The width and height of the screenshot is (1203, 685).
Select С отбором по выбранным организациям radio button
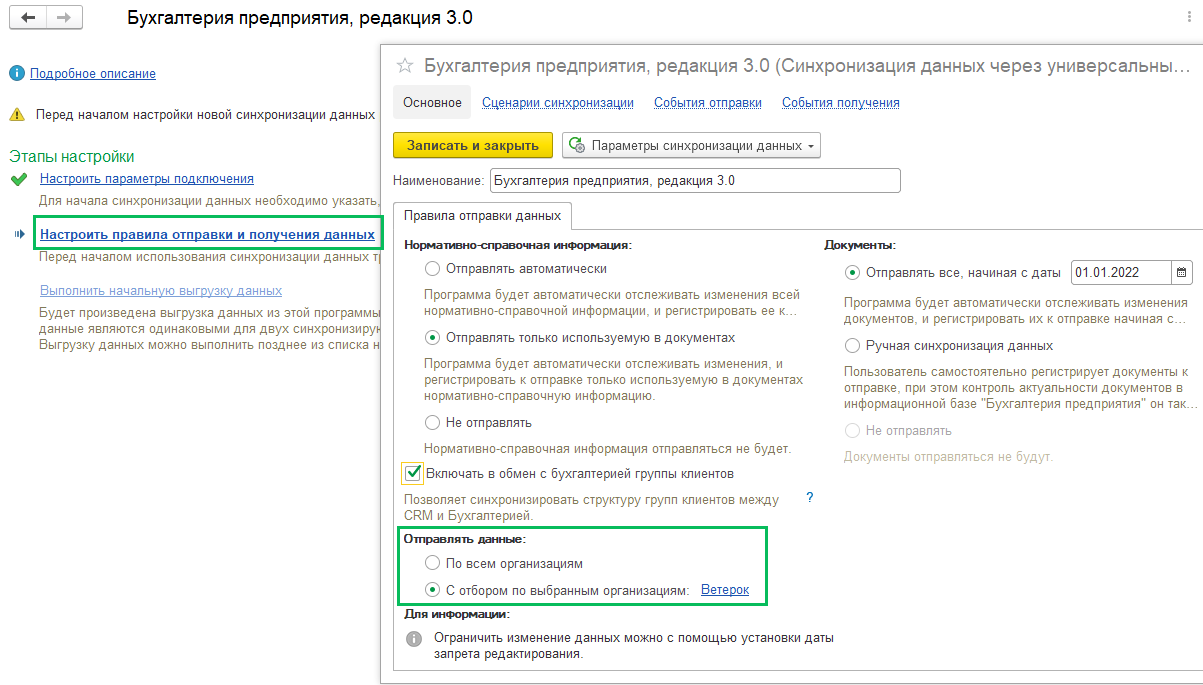[432, 590]
